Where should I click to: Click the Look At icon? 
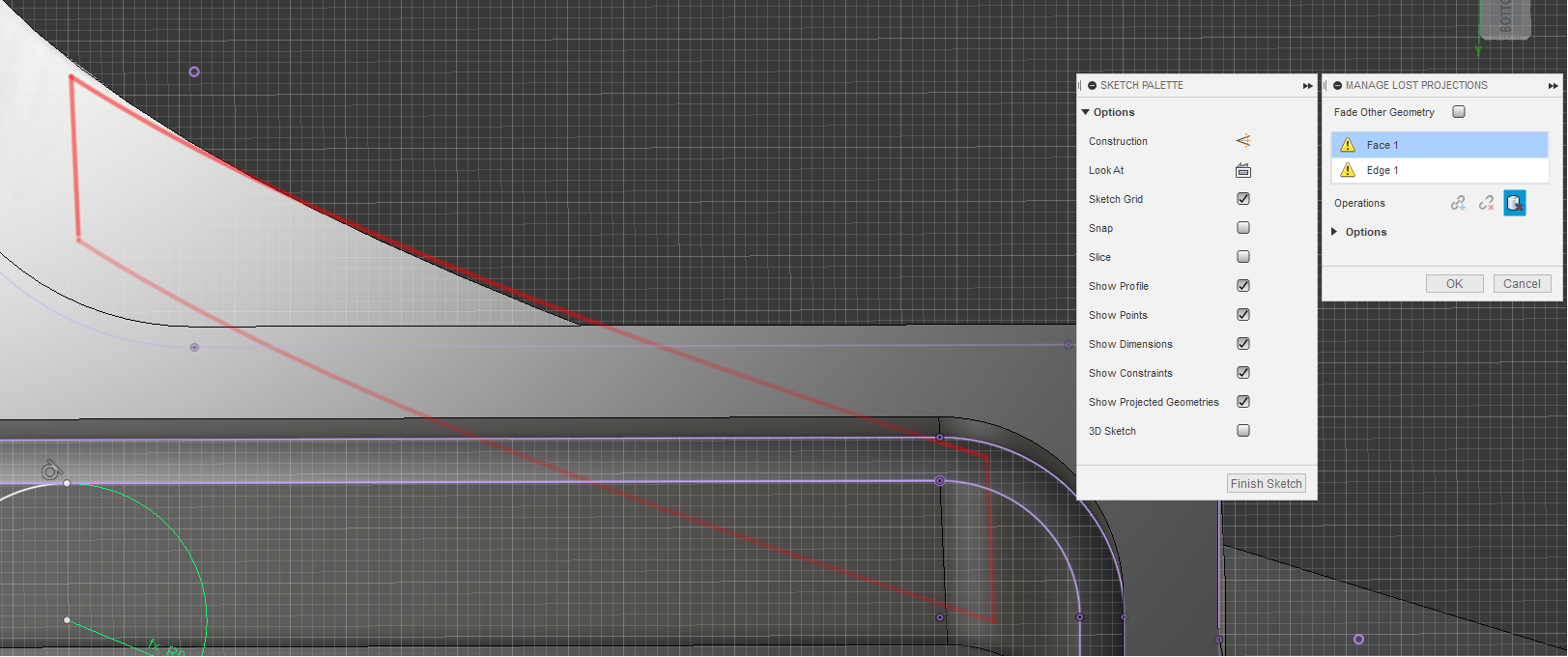(1243, 170)
